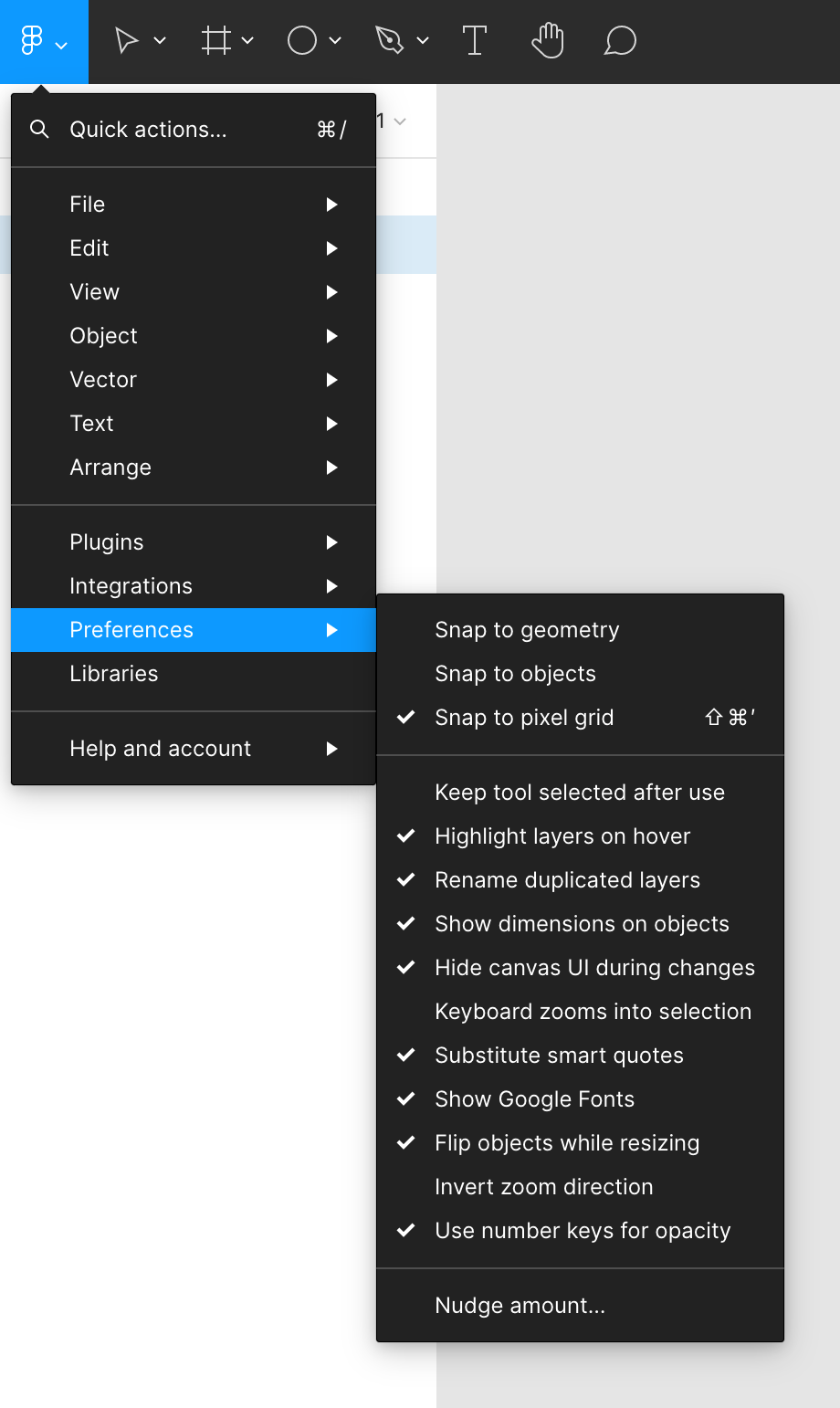Viewport: 840px width, 1408px height.
Task: Click the Figma main menu logo
Action: pyautogui.click(x=33, y=41)
